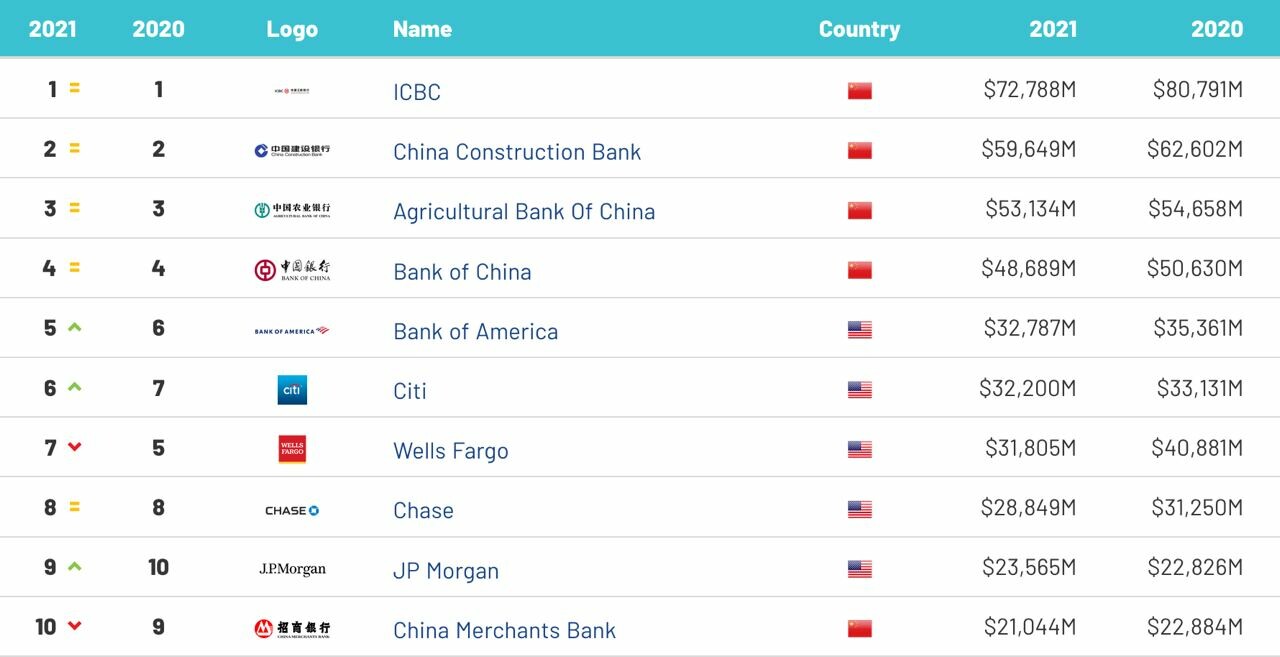Click the J.P.Morgan logo
The height and width of the screenshot is (657, 1280).
point(292,569)
